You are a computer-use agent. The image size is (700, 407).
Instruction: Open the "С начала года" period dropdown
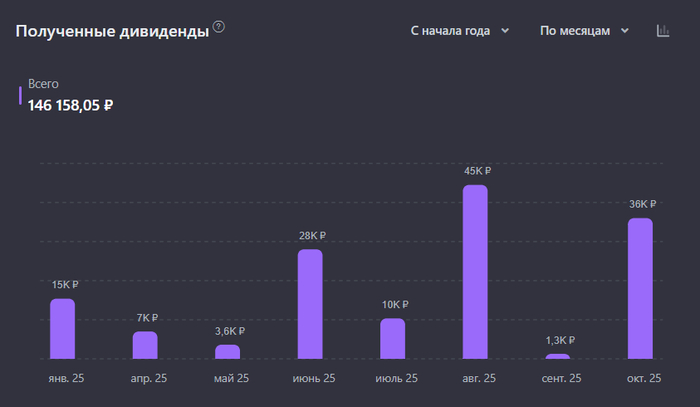(x=459, y=31)
